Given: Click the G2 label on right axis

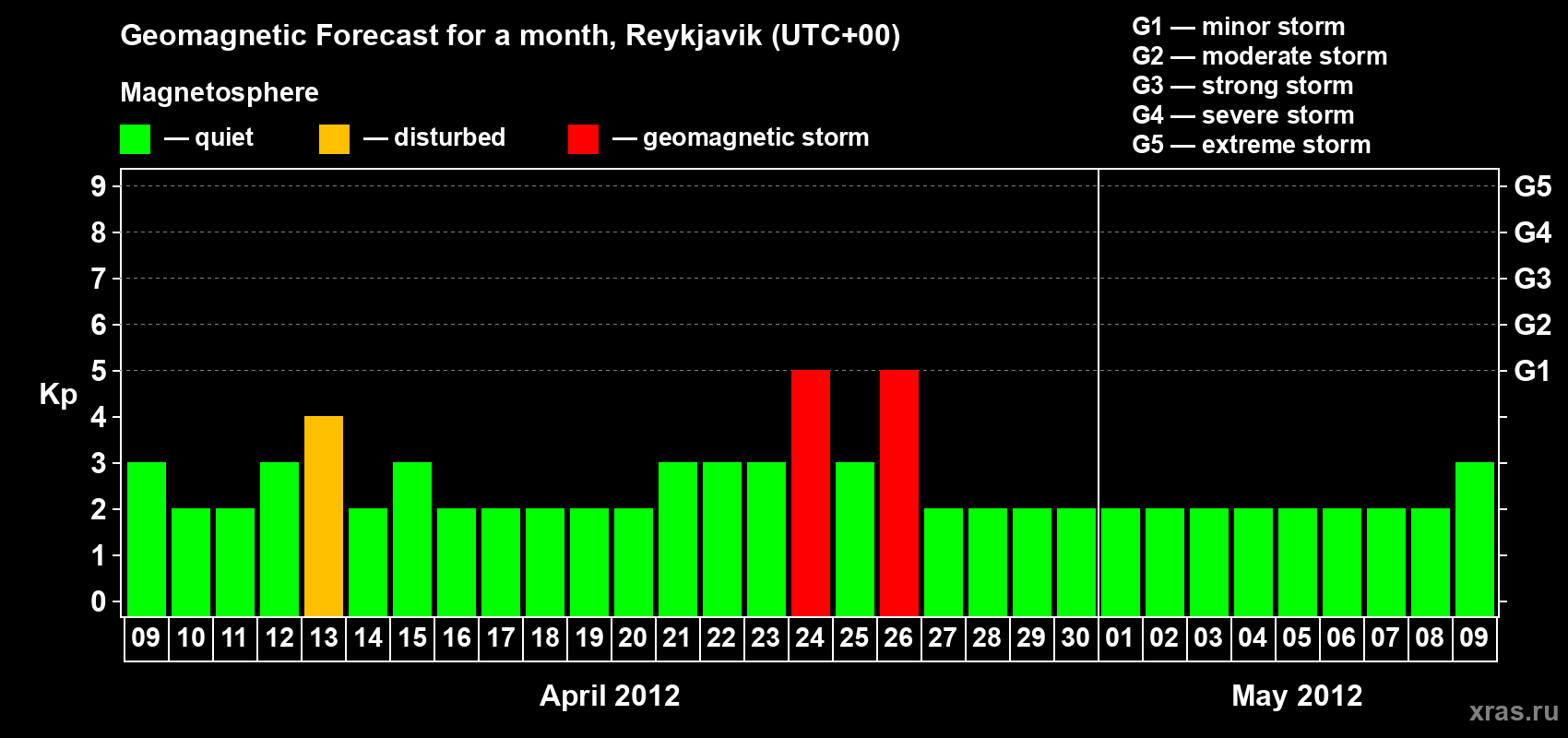Looking at the screenshot, I should coord(1533,325).
